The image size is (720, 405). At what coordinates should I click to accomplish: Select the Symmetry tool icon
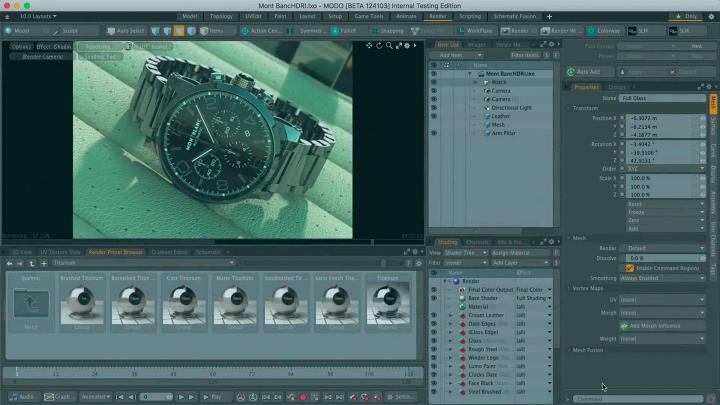click(x=291, y=31)
